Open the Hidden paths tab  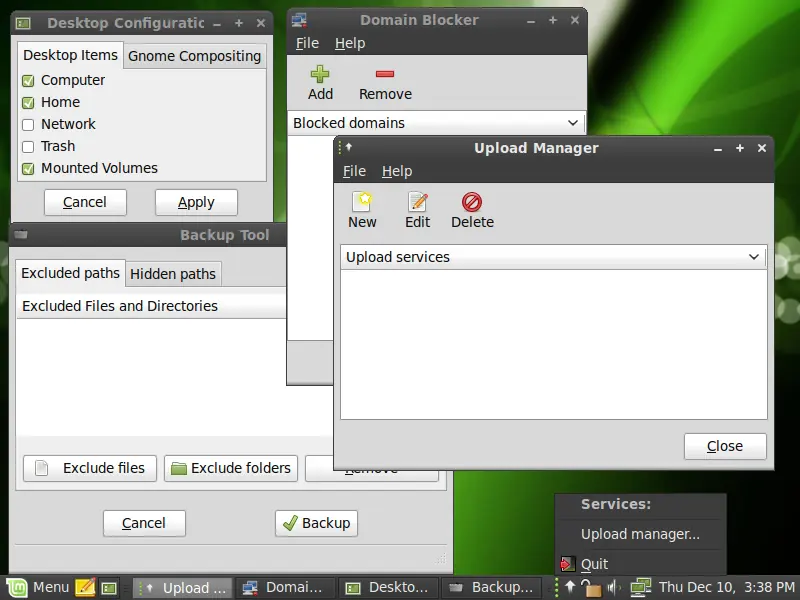coord(172,274)
